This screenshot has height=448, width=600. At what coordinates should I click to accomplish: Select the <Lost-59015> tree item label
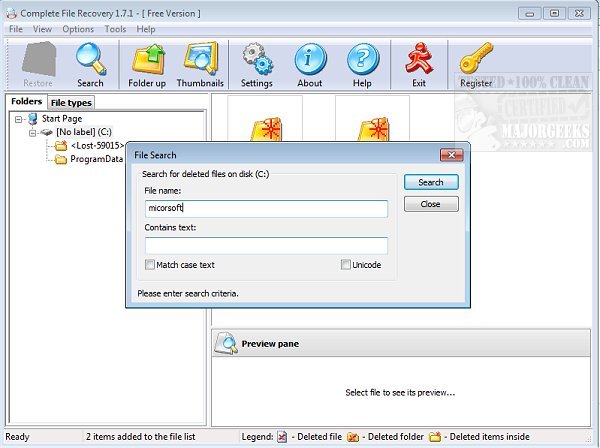(x=98, y=145)
